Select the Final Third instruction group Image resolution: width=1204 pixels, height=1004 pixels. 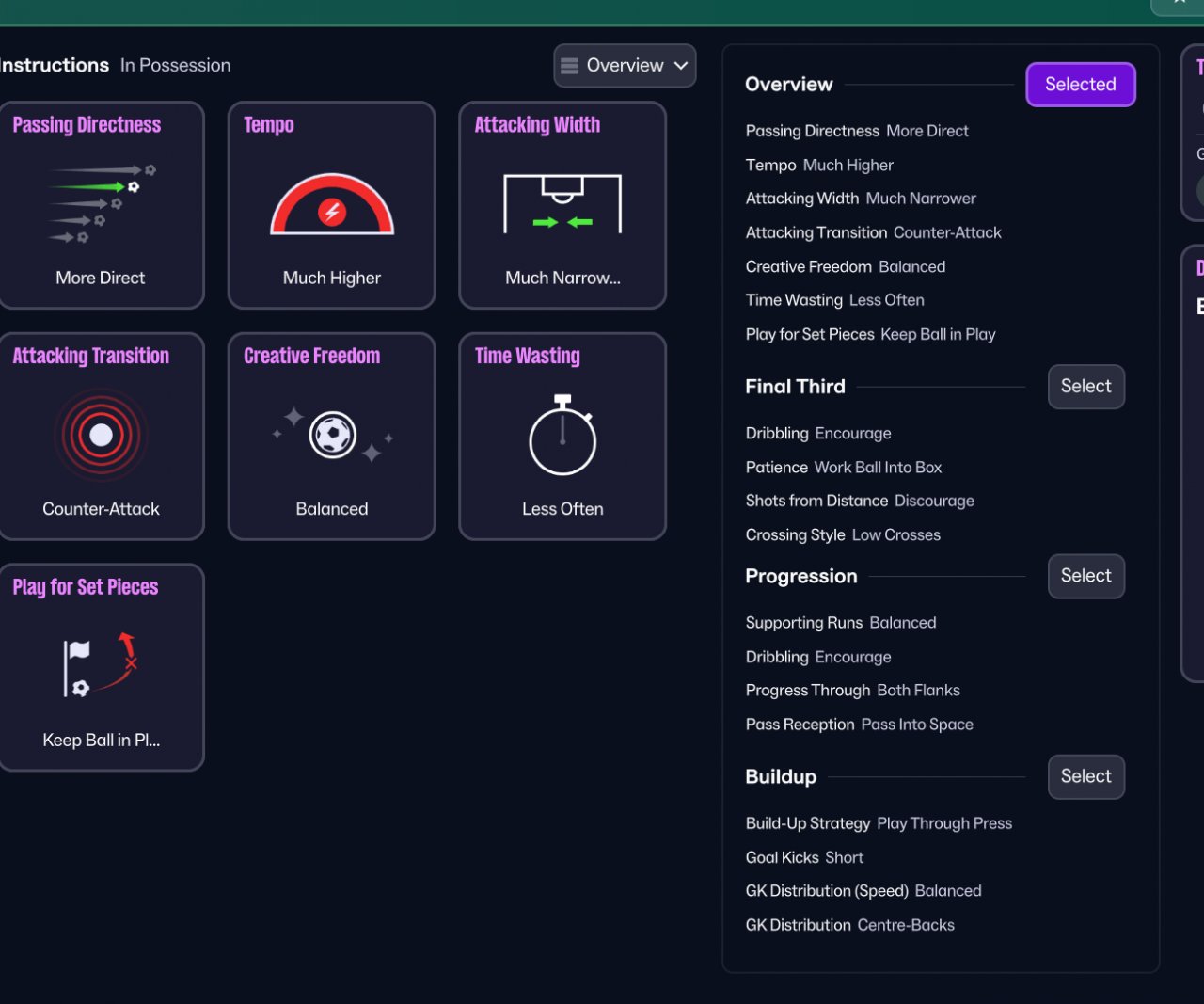[x=1086, y=387]
